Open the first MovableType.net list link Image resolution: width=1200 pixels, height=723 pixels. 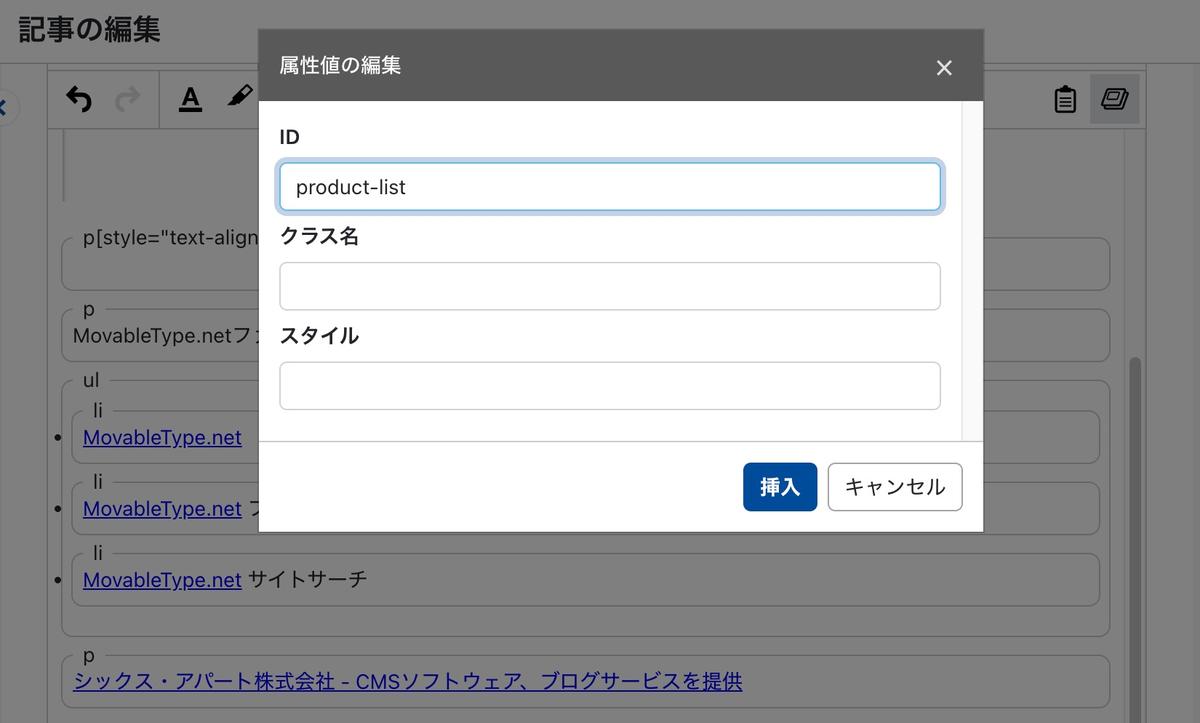tap(162, 438)
